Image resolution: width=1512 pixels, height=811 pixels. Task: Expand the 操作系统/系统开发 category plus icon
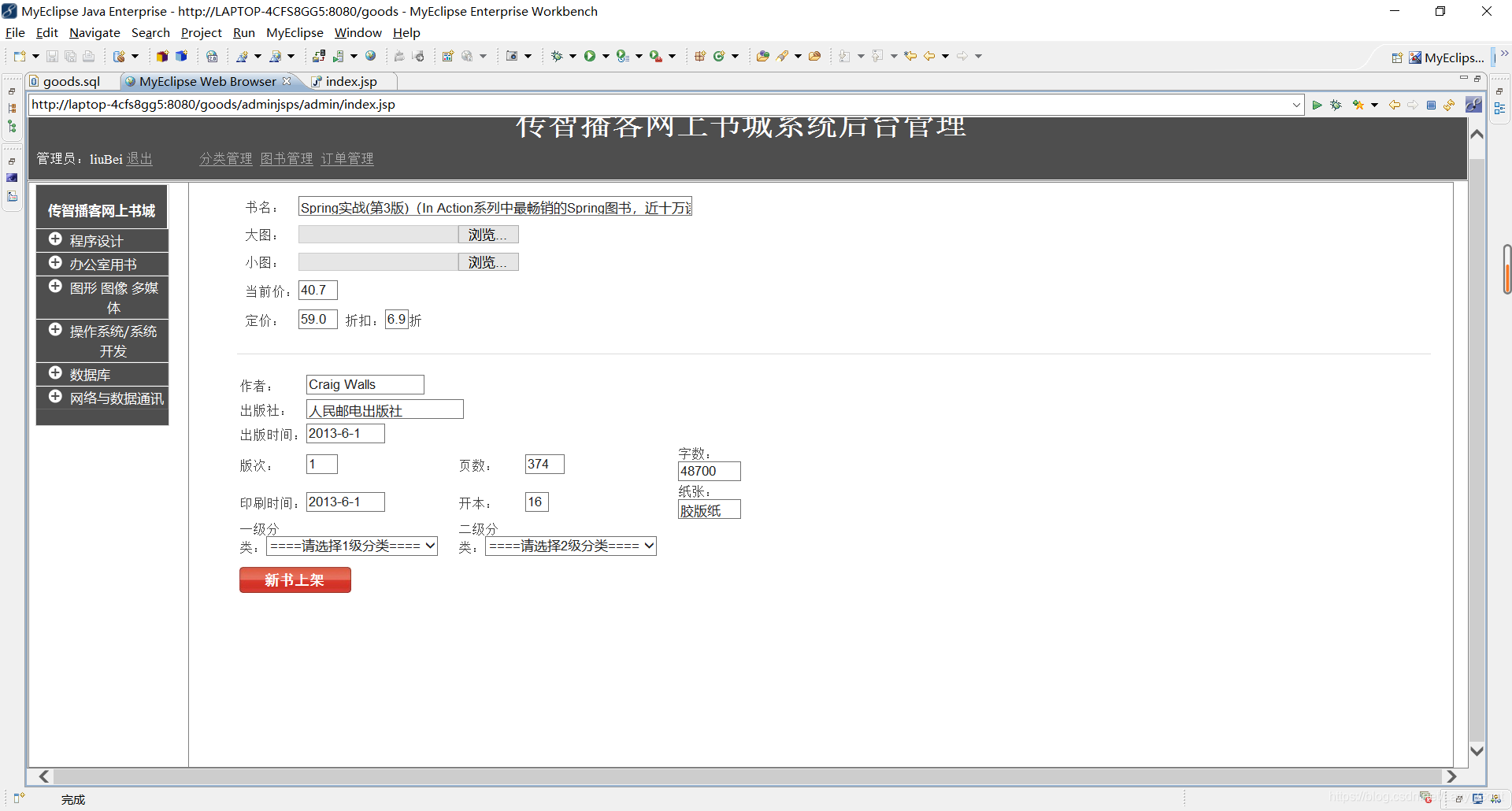pyautogui.click(x=55, y=330)
